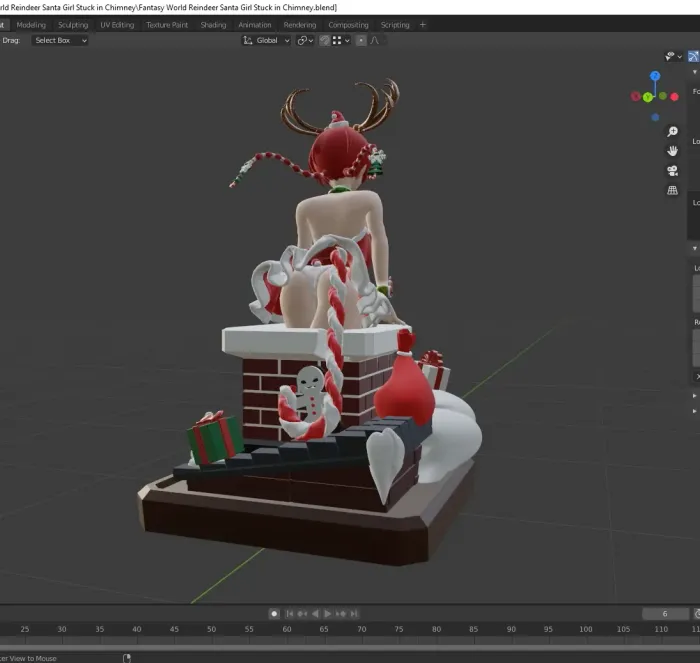The height and width of the screenshot is (663, 700).
Task: Open the Select Box drag dropdown
Action: pyautogui.click(x=60, y=40)
